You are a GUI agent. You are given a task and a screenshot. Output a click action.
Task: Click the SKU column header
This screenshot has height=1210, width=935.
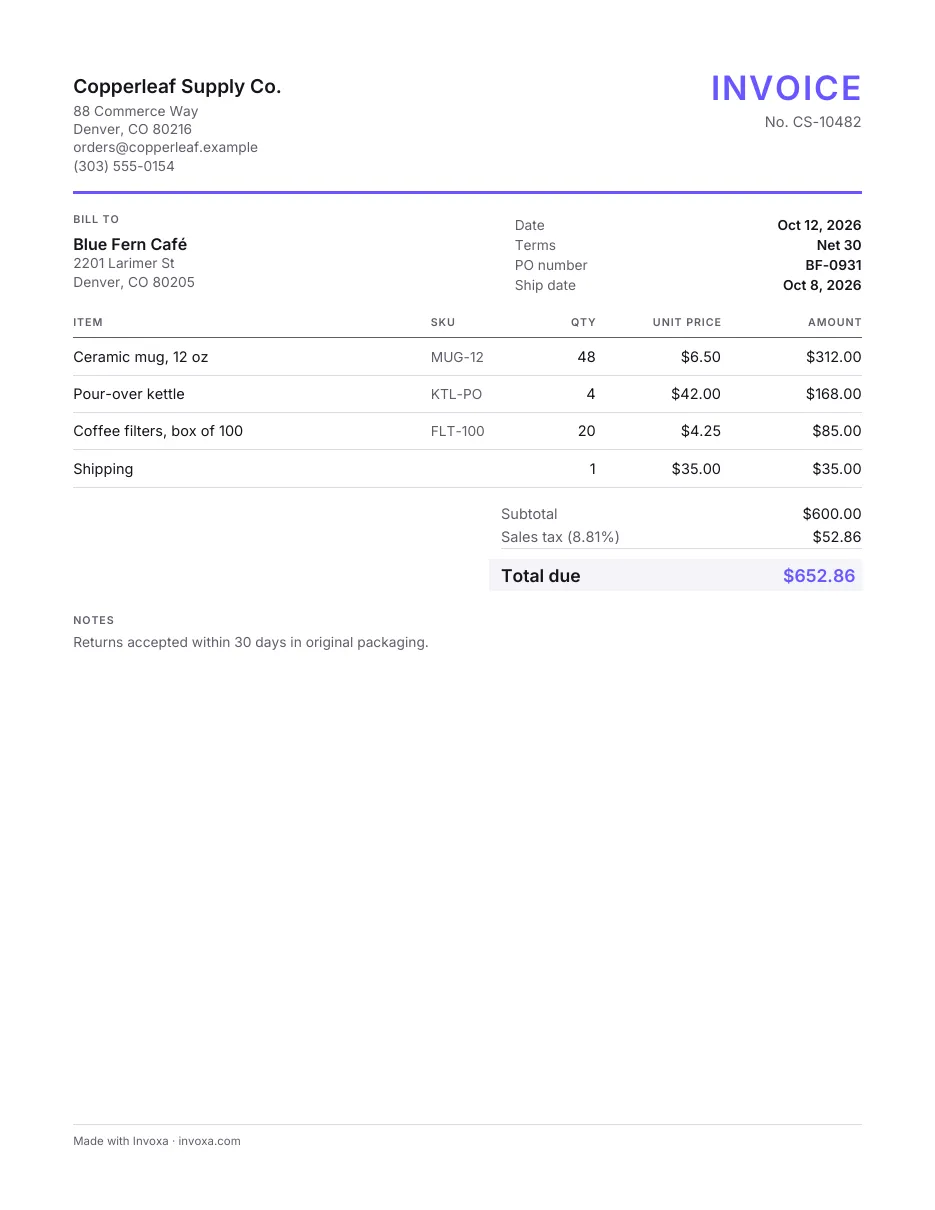(443, 322)
